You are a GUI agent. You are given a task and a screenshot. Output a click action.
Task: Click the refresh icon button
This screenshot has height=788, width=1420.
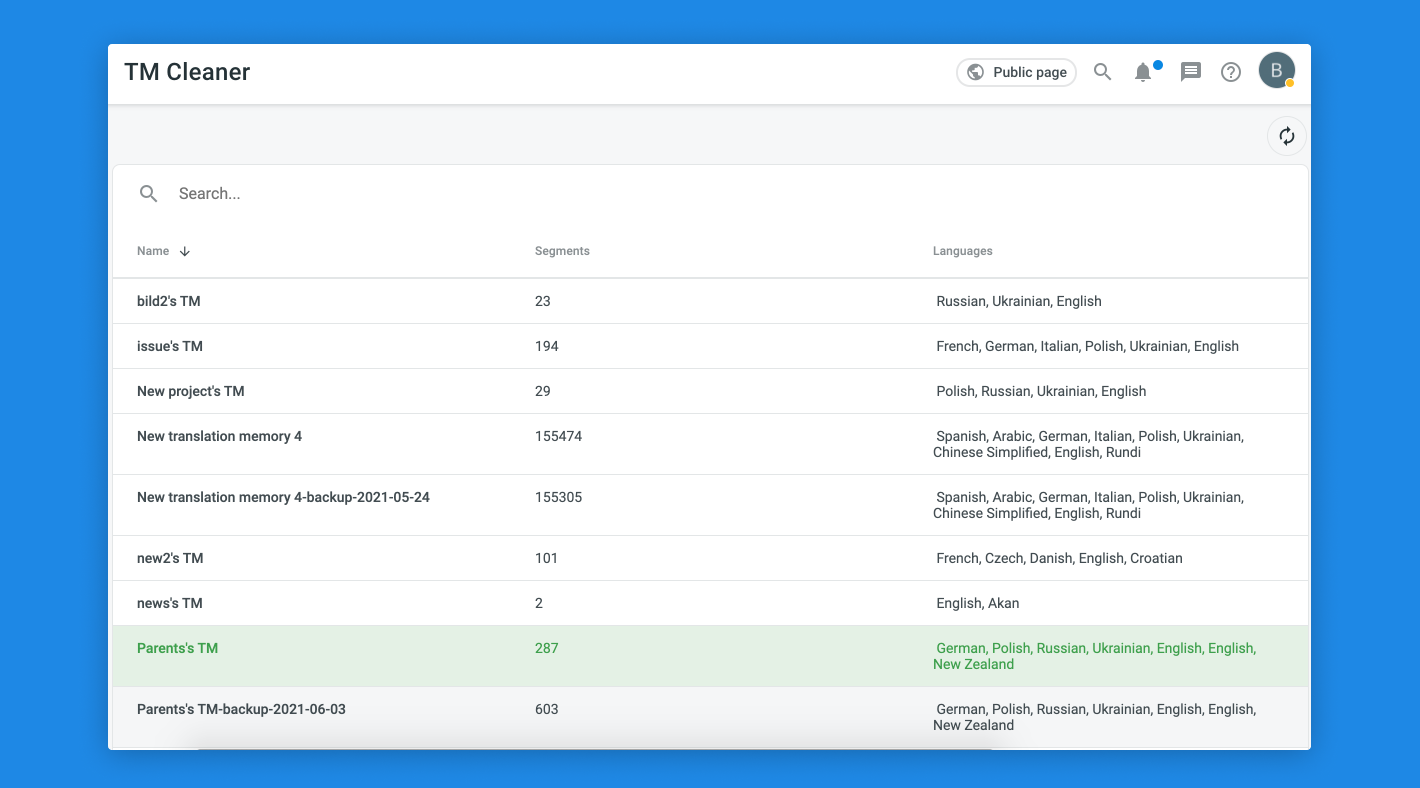click(x=1287, y=136)
